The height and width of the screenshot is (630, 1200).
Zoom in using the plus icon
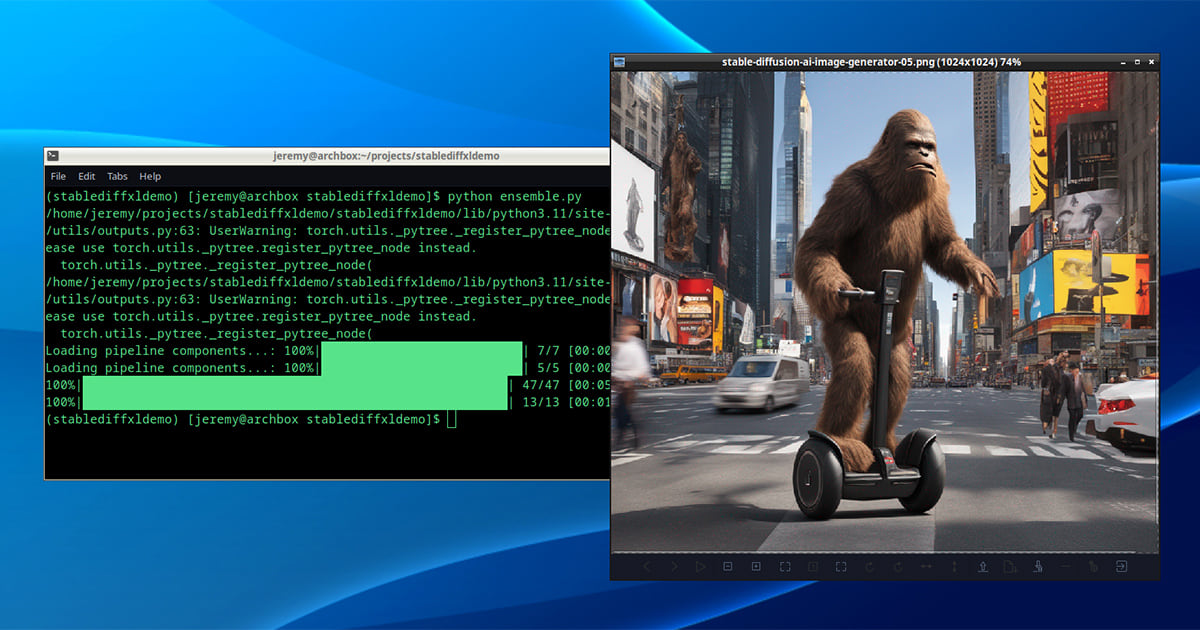(x=756, y=567)
